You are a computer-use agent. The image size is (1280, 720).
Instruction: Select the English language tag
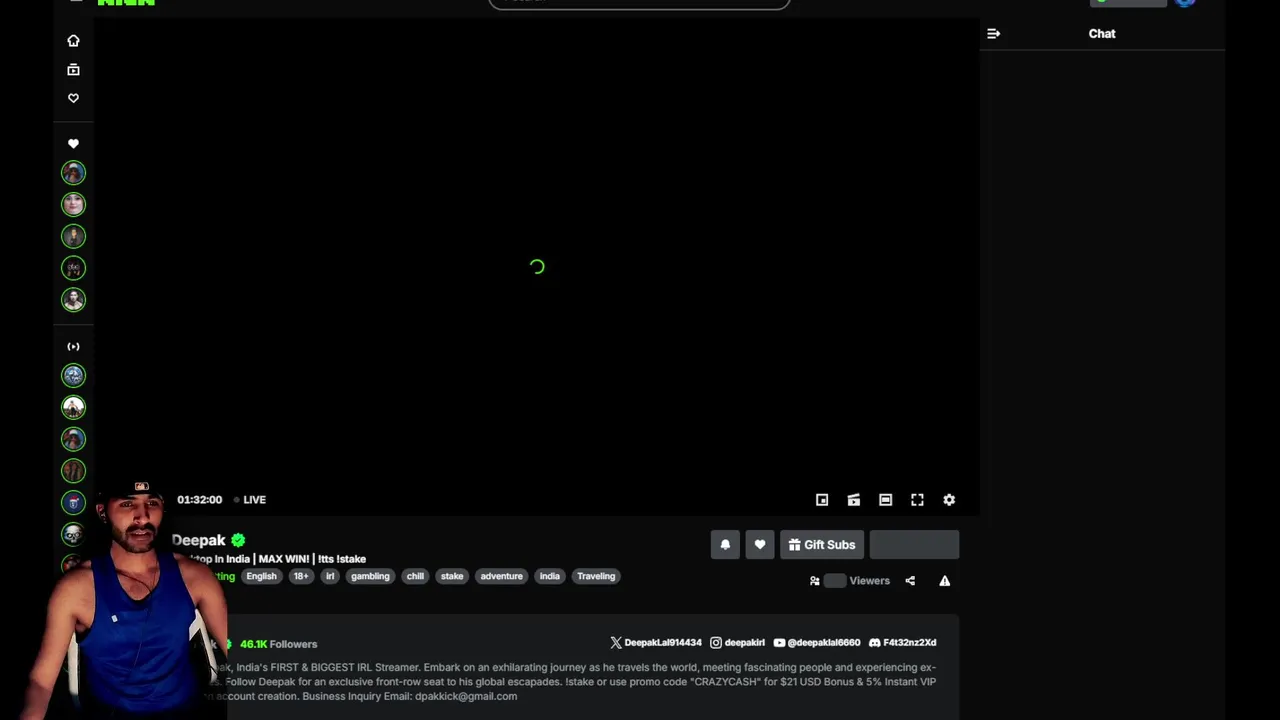pyautogui.click(x=261, y=576)
